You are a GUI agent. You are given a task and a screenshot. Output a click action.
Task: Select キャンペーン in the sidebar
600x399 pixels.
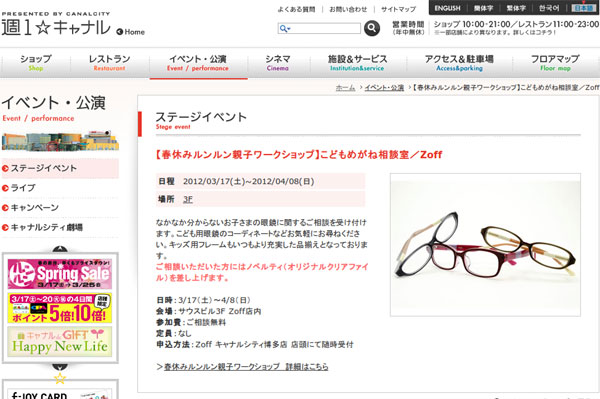click(x=60, y=208)
